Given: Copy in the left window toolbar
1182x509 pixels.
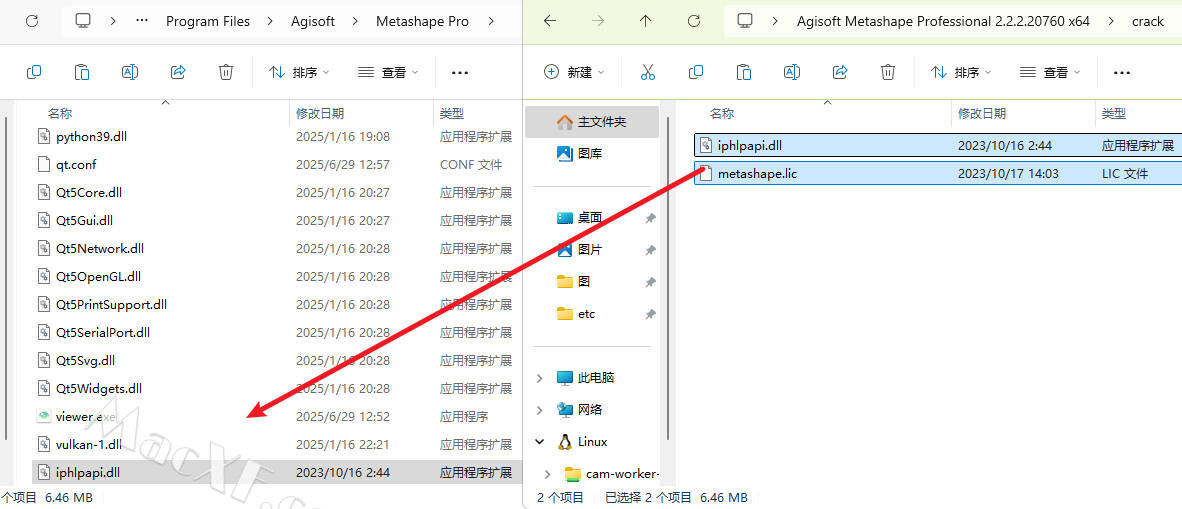Looking at the screenshot, I should pos(34,72).
